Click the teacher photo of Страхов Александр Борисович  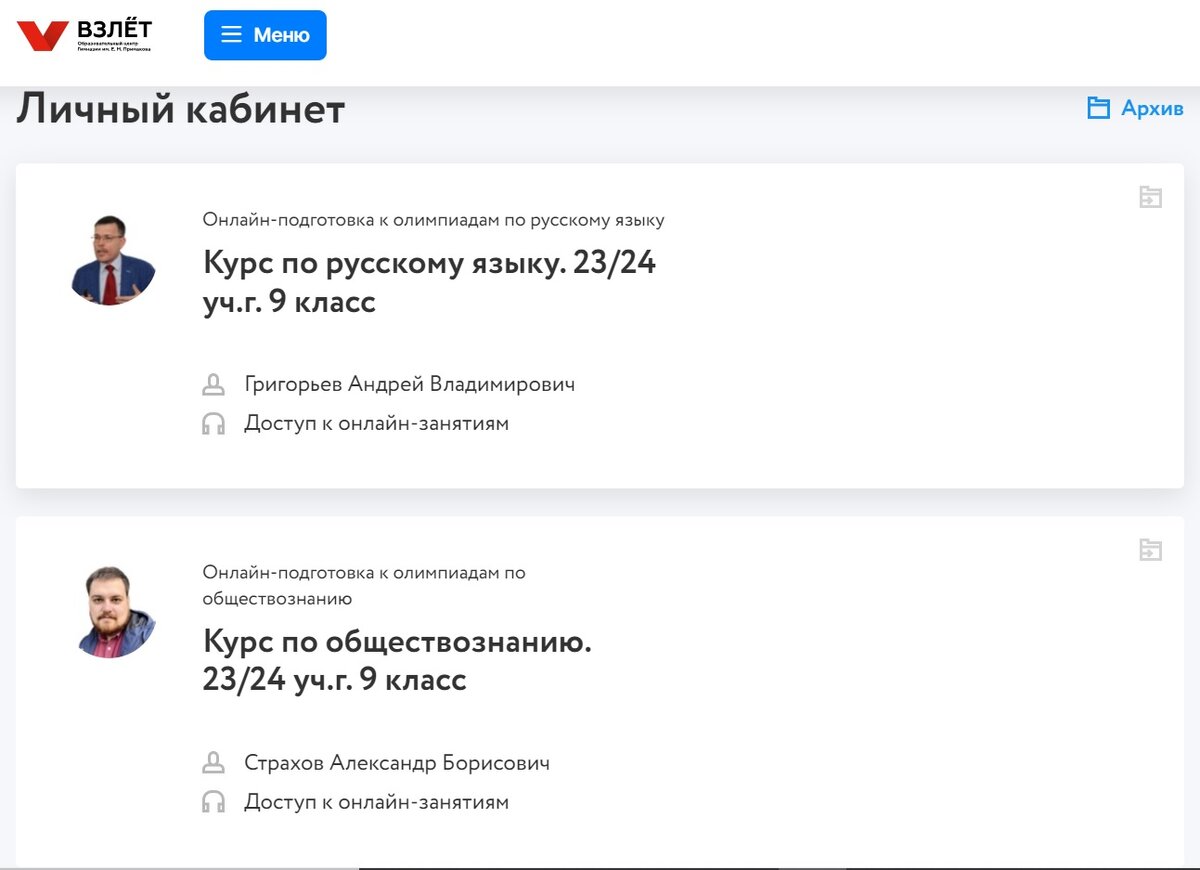[113, 611]
